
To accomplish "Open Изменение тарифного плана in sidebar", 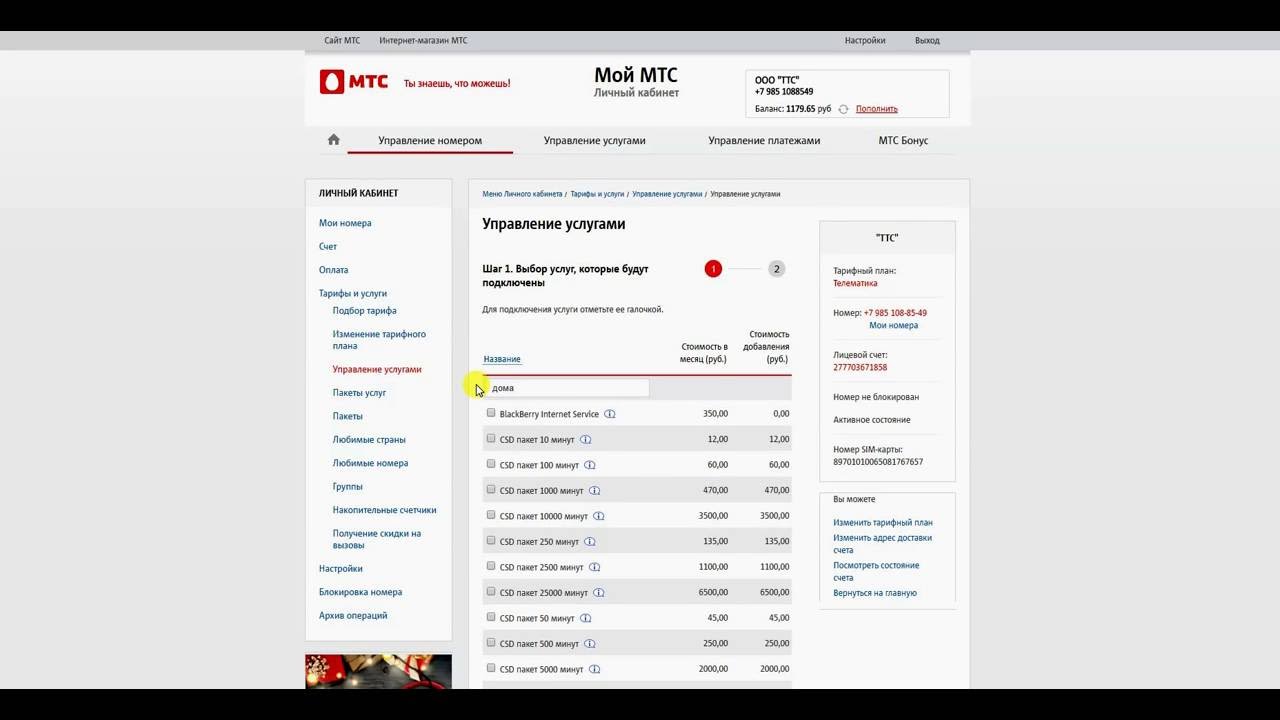I will (x=380, y=340).
